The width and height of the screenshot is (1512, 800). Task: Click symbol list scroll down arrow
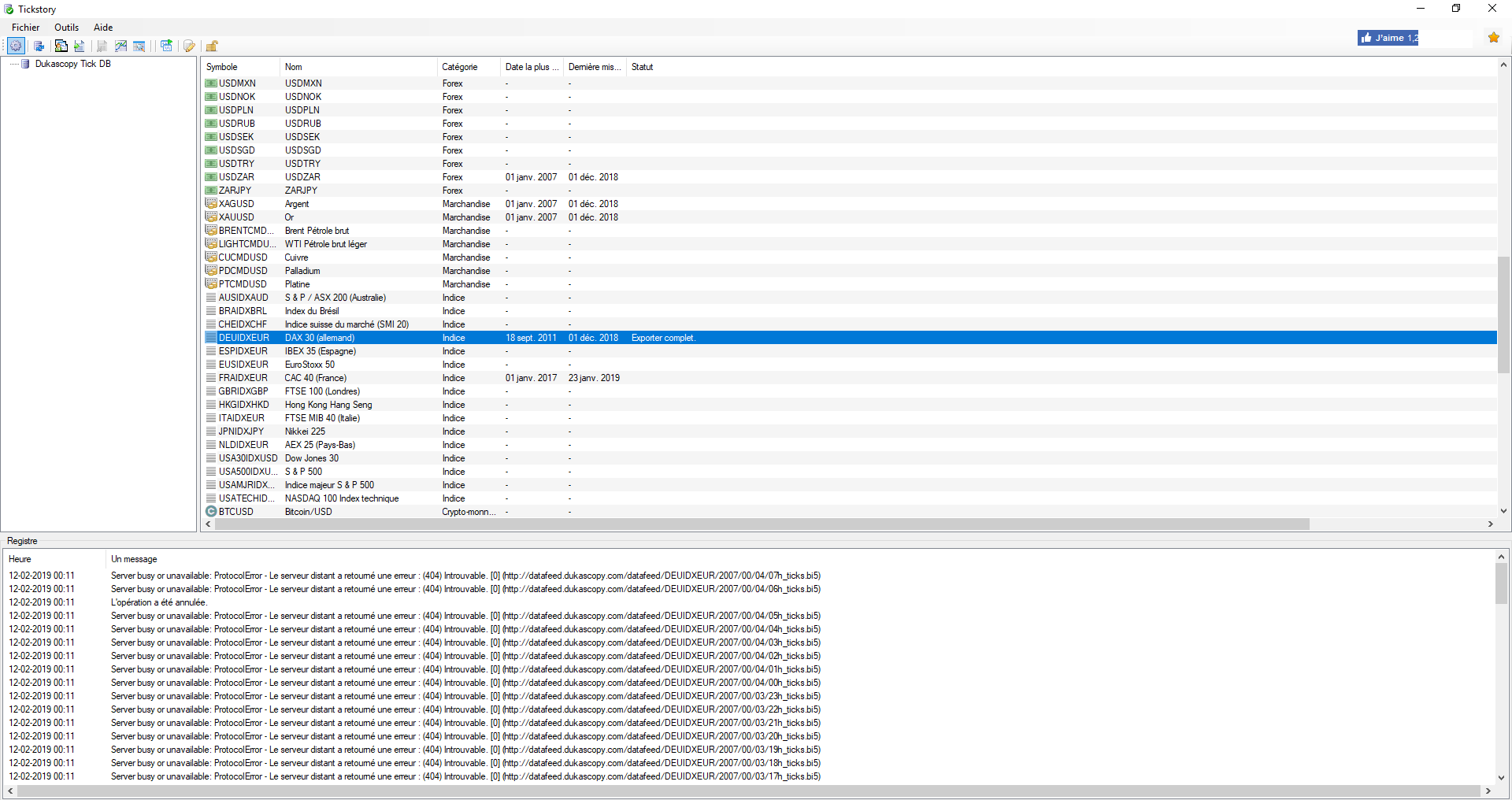(x=1503, y=511)
